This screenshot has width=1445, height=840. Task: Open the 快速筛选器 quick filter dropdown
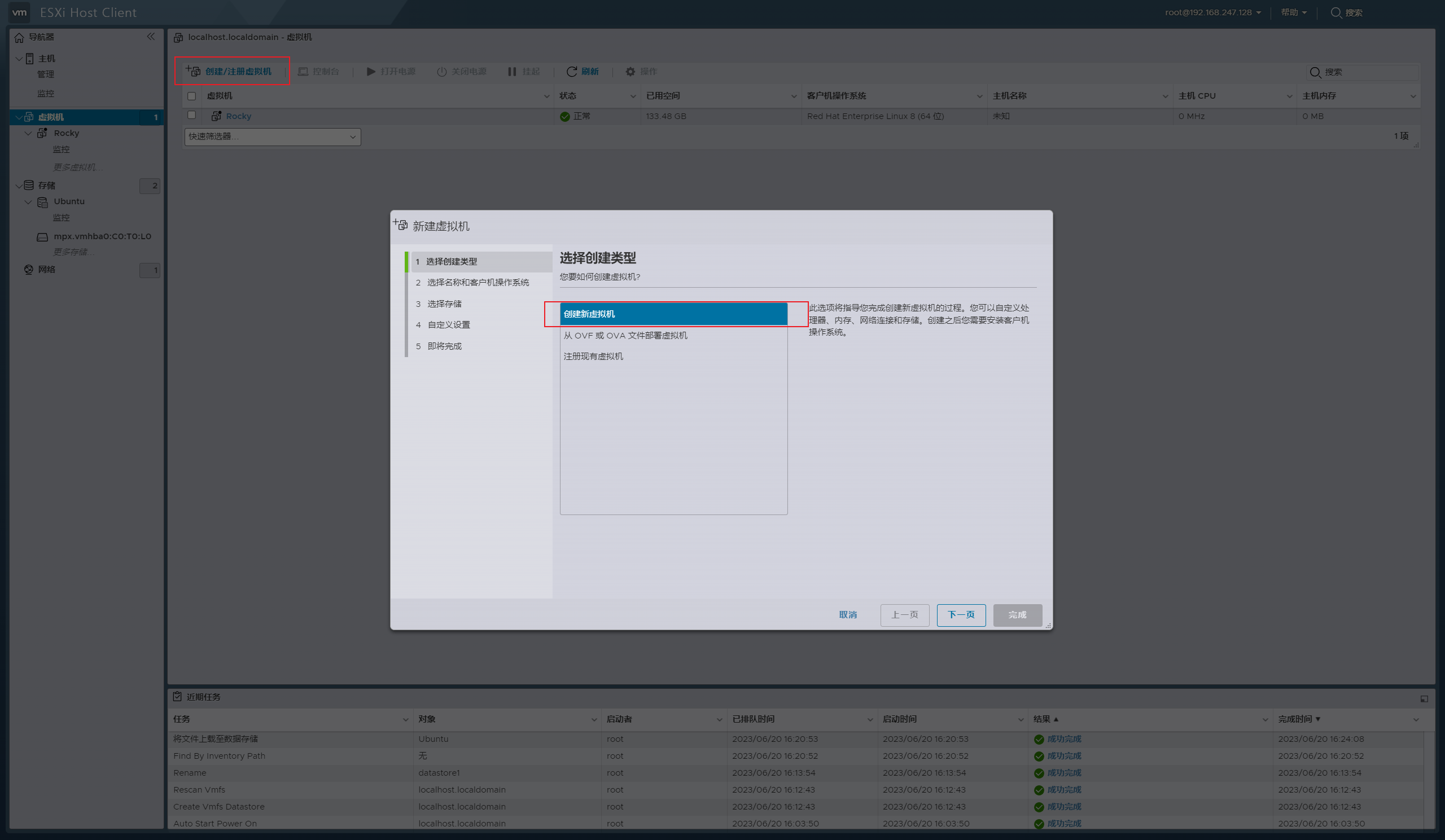point(273,137)
